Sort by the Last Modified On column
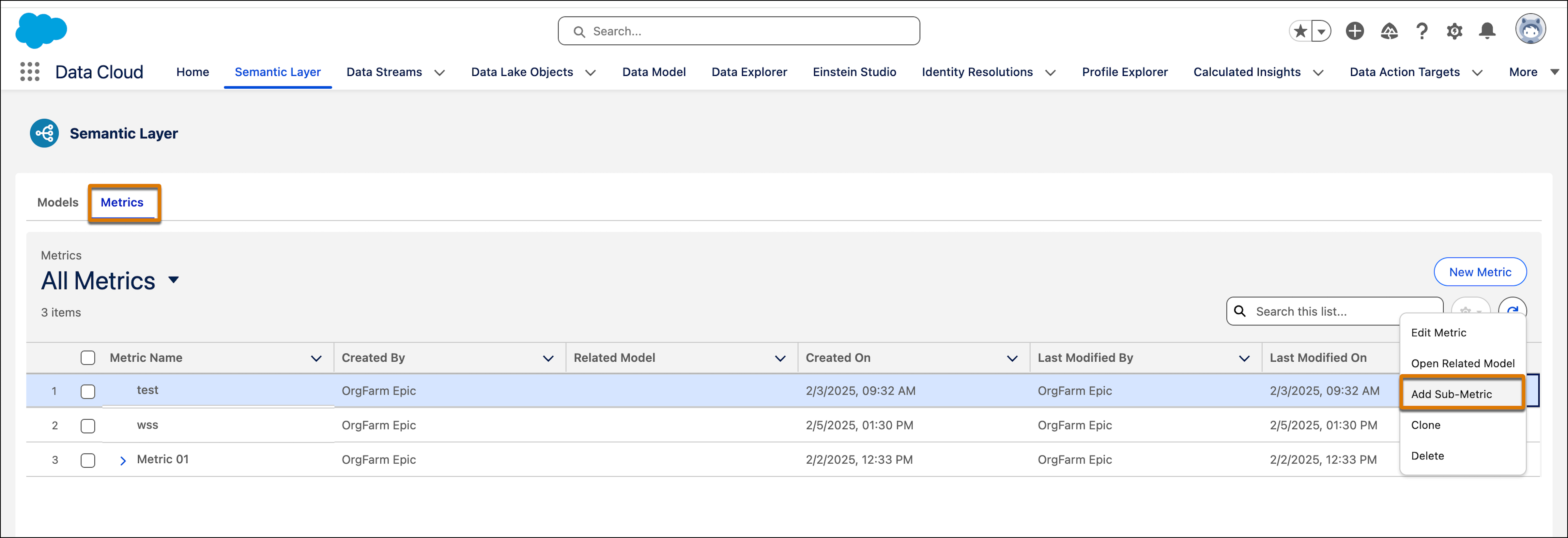The width and height of the screenshot is (1568, 538). coord(1318,358)
